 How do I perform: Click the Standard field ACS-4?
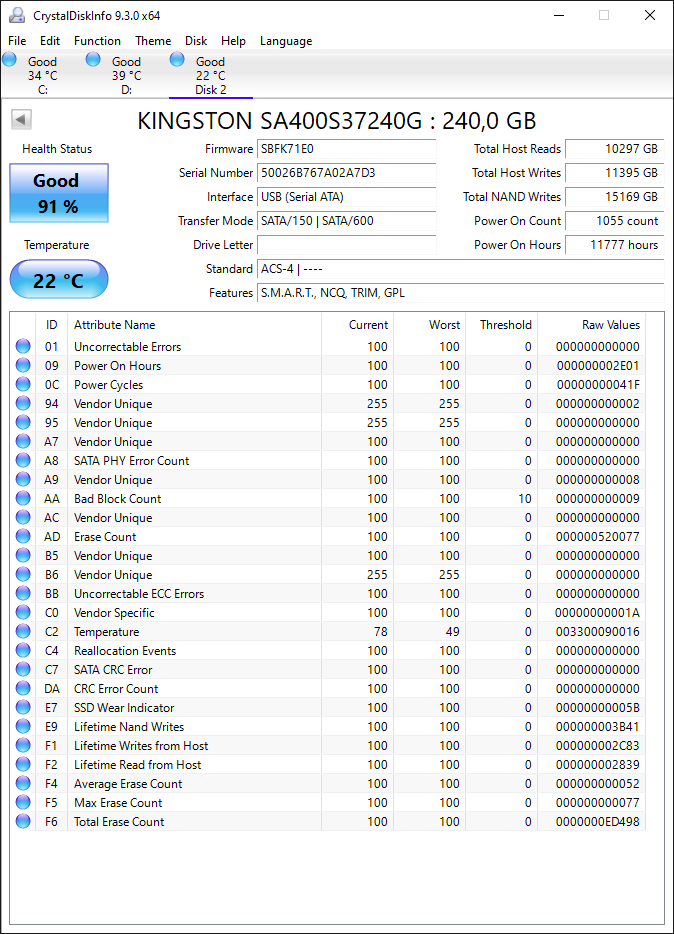pyautogui.click(x=461, y=269)
